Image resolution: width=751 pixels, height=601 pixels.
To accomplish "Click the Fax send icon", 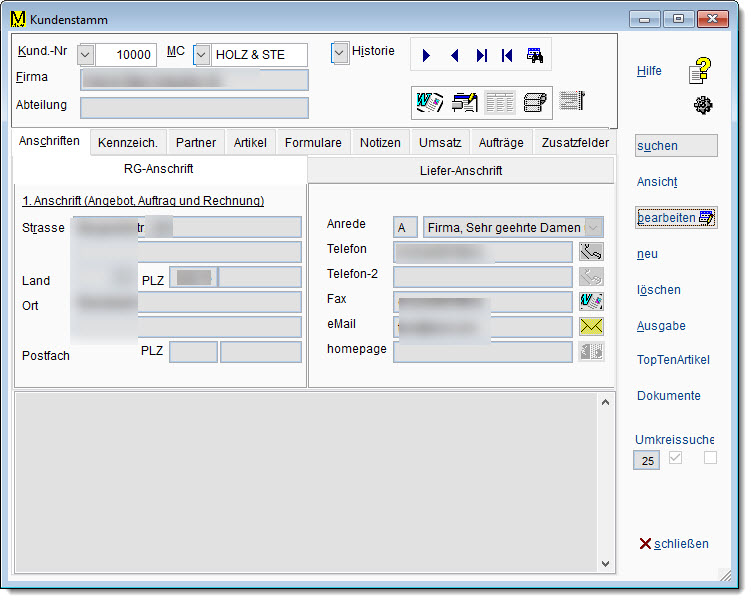I will [591, 301].
